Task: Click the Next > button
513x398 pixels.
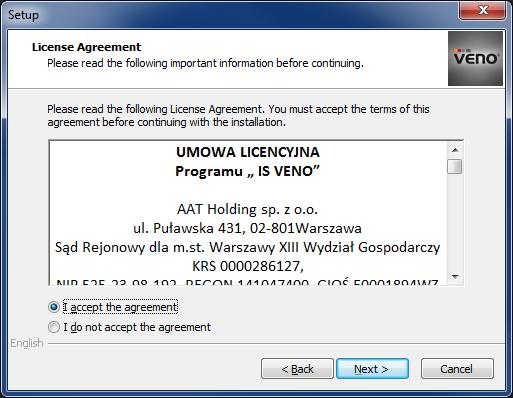Action: 372,369
